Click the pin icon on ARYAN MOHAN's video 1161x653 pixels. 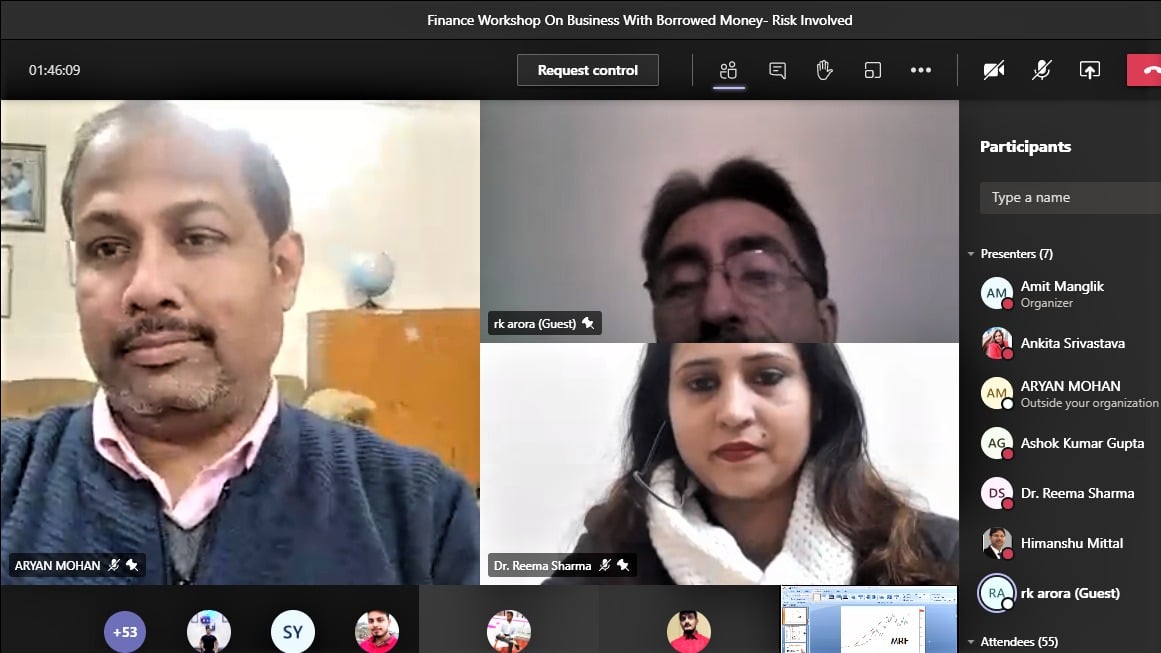(133, 566)
